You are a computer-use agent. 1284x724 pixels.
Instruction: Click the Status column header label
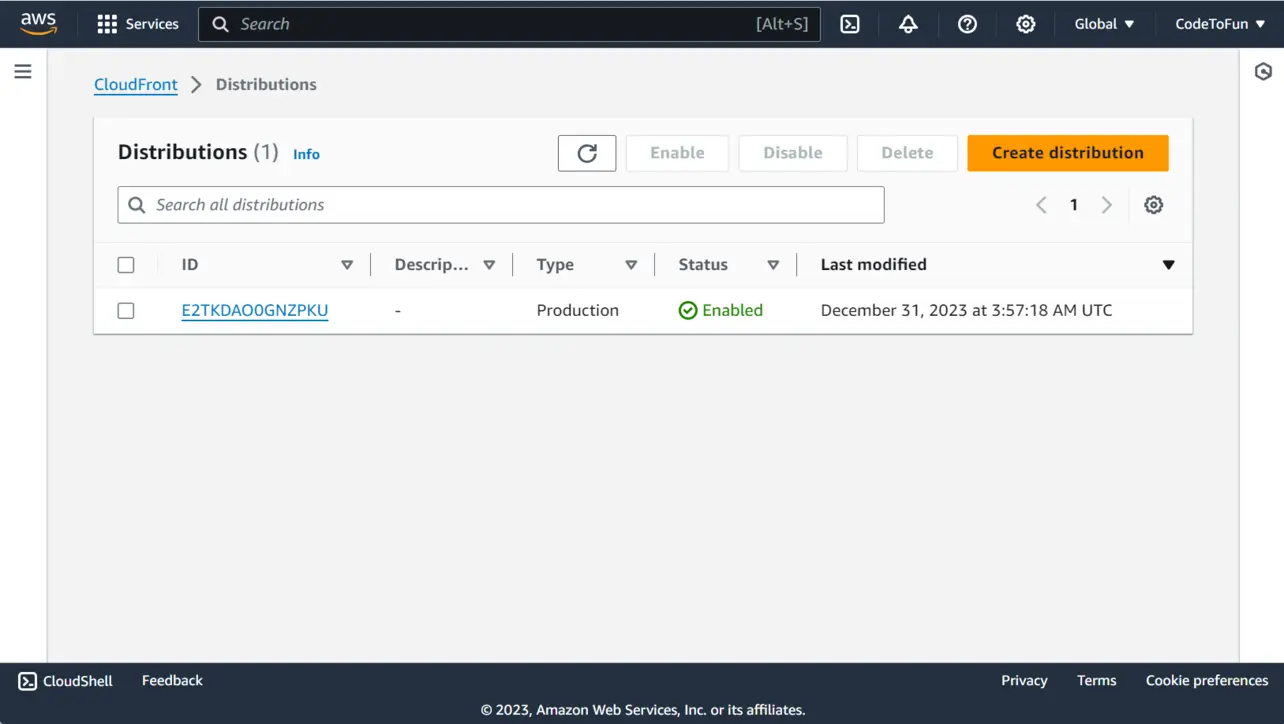(703, 265)
